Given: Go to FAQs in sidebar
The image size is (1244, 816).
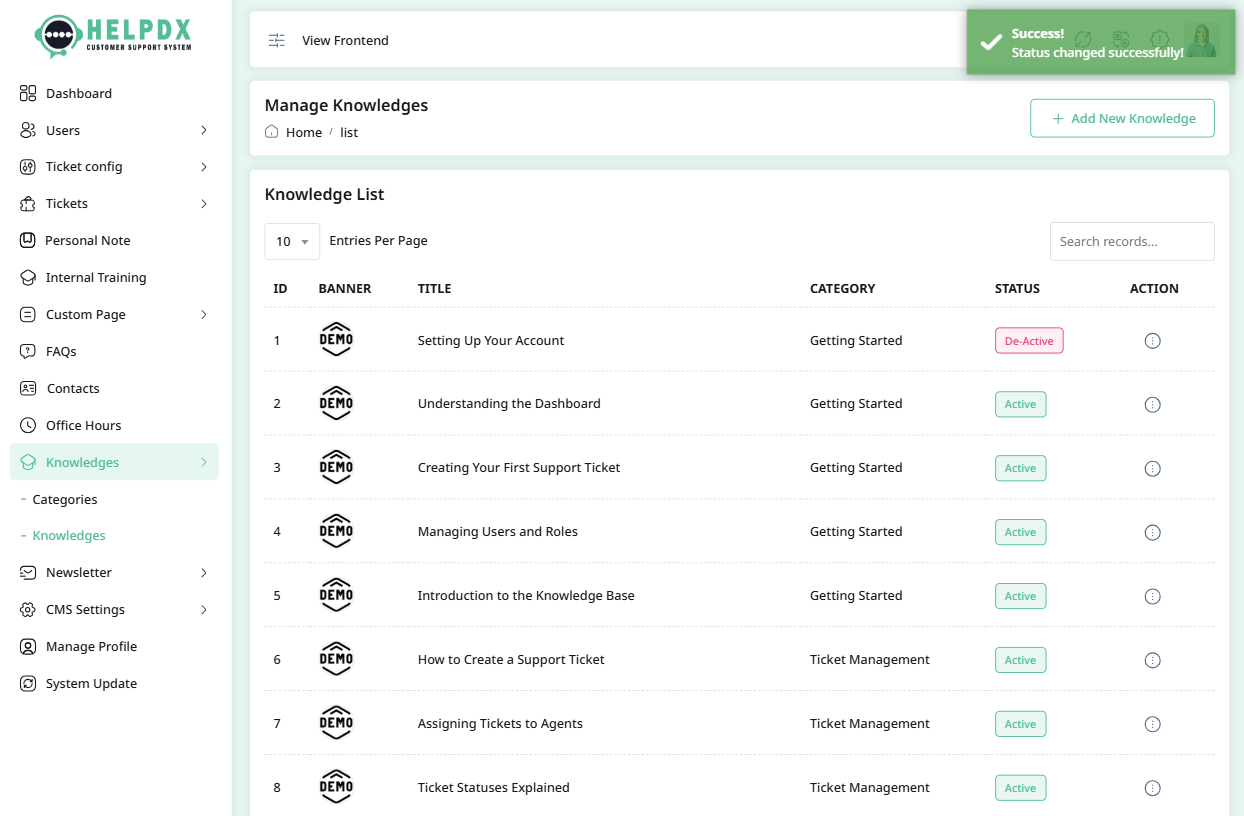Looking at the screenshot, I should (x=61, y=351).
